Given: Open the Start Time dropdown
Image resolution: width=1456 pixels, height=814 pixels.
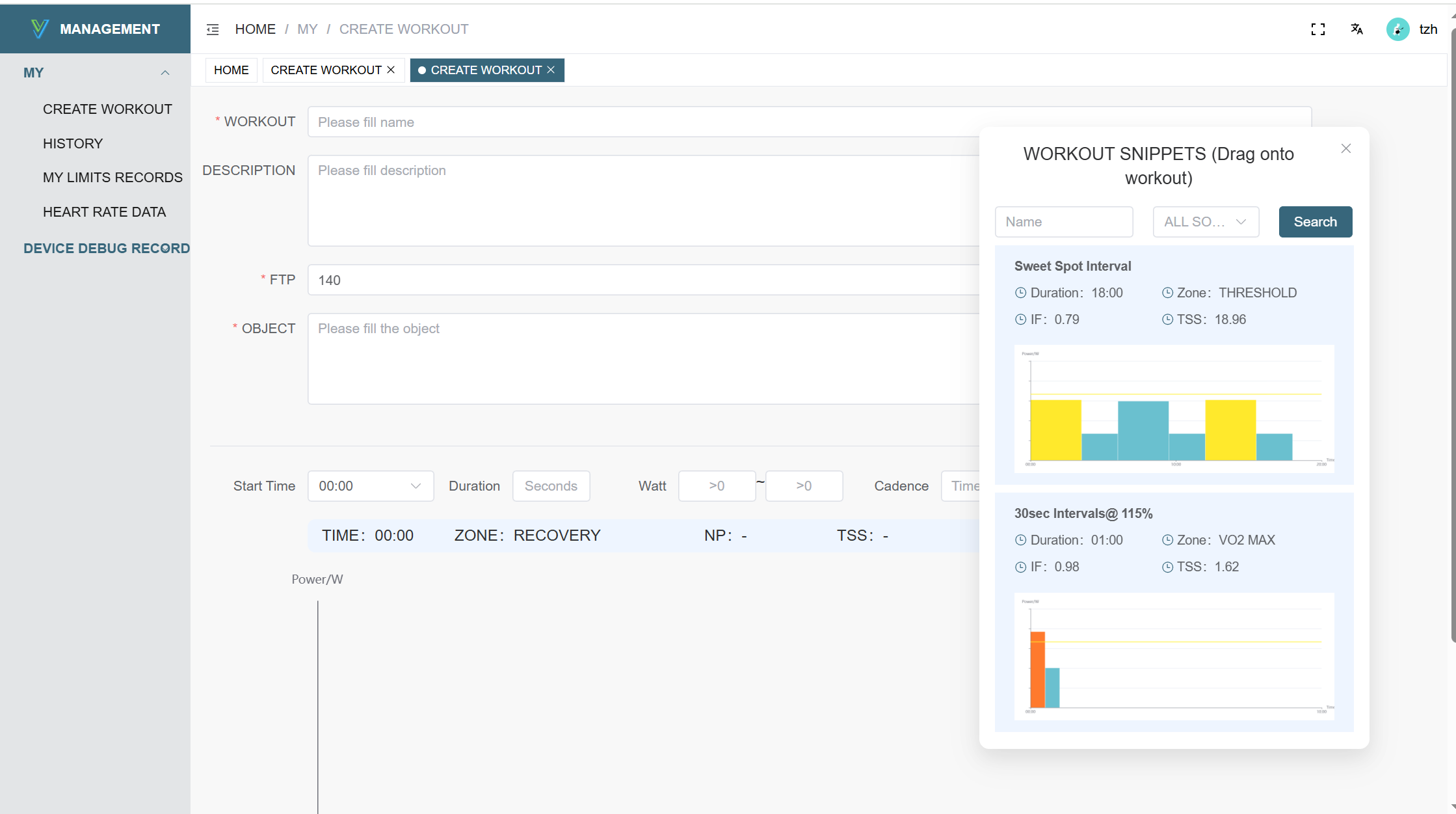Looking at the screenshot, I should point(370,486).
